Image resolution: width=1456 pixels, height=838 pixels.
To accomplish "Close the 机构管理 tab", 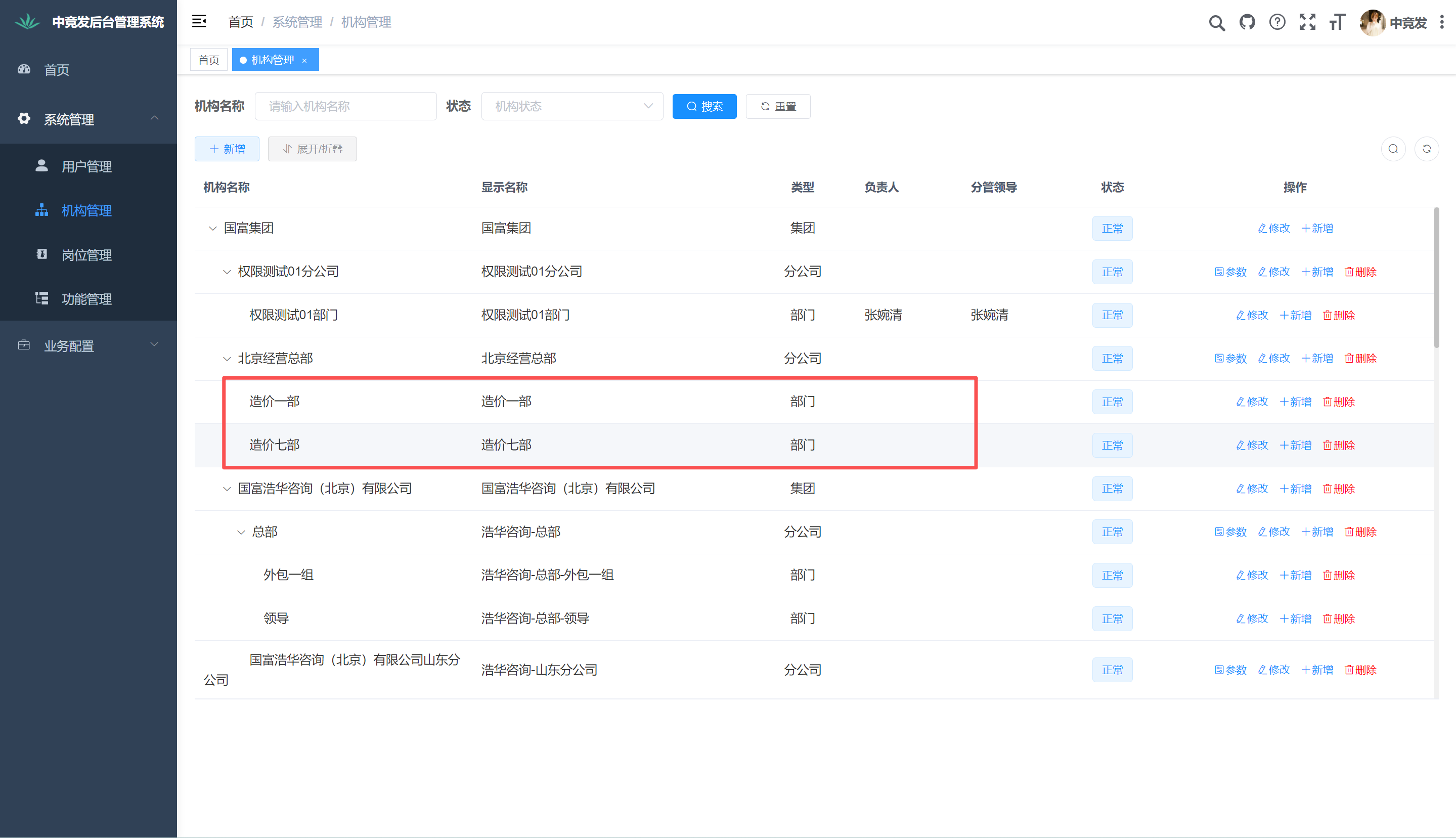I will pos(304,60).
